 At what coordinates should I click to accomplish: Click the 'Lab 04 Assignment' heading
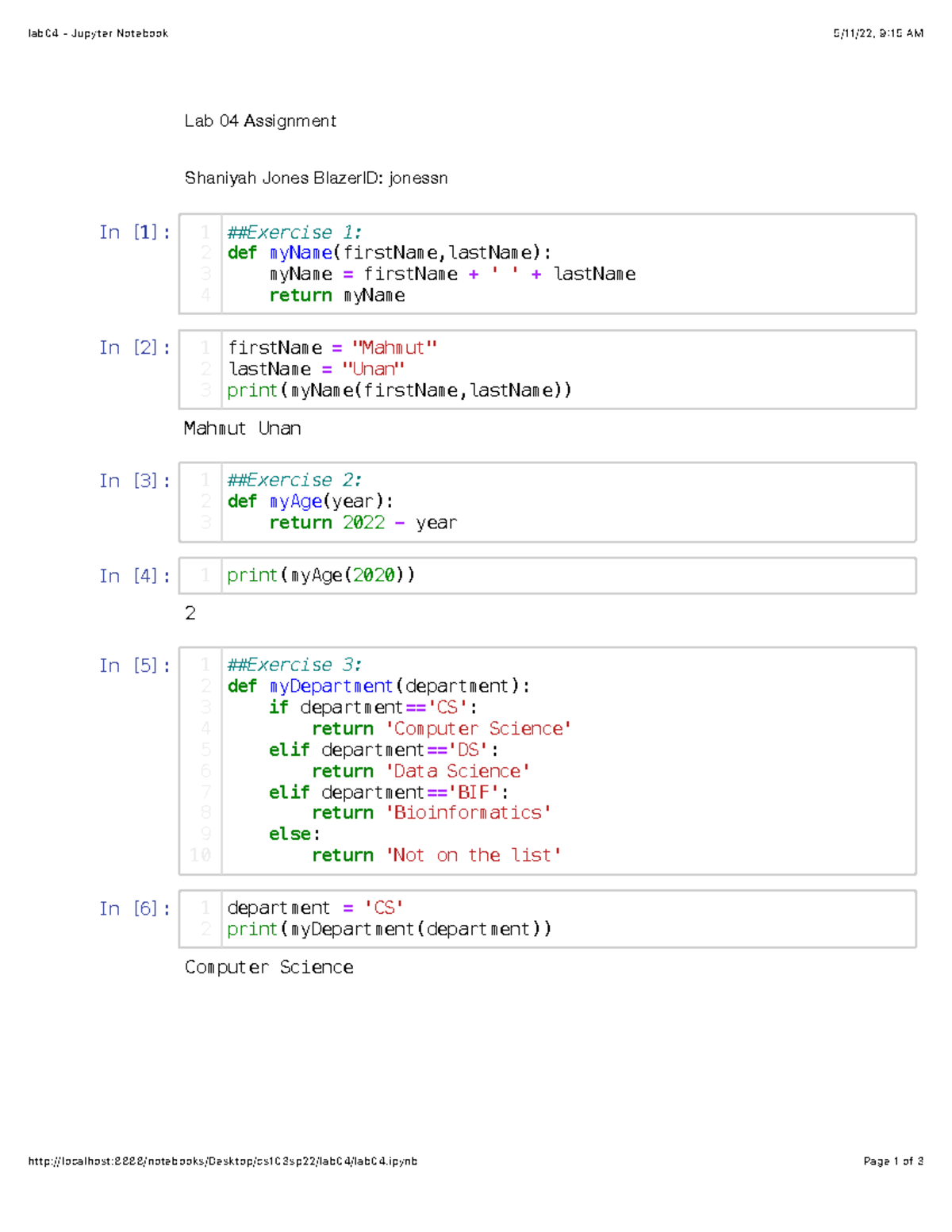tap(260, 121)
